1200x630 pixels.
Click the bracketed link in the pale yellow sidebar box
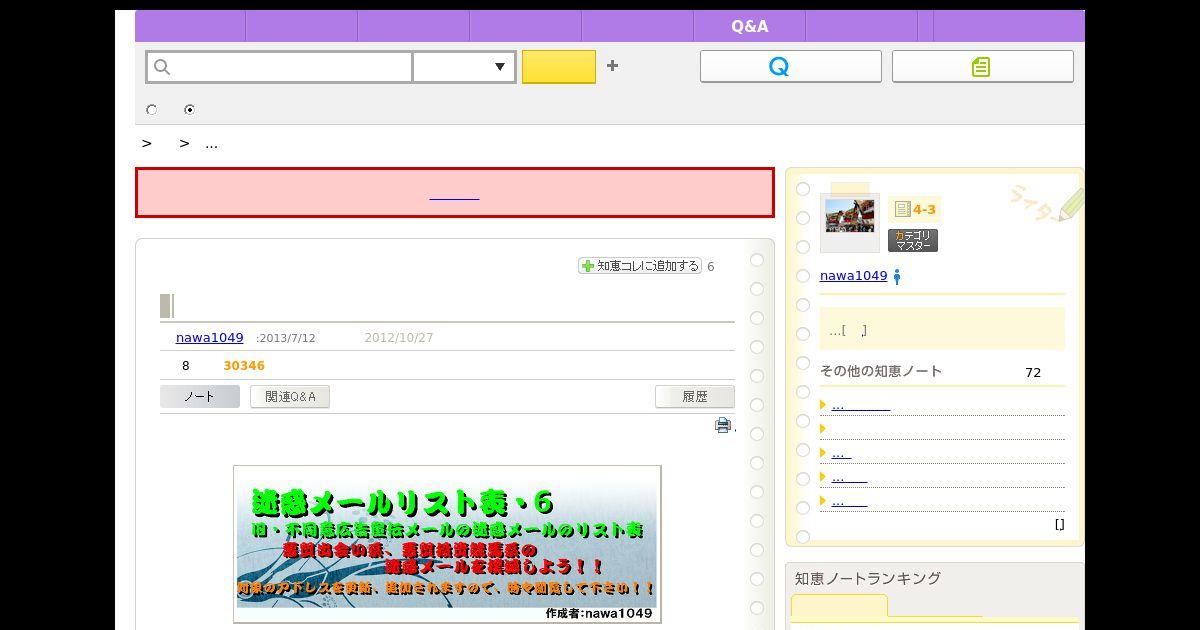tap(856, 330)
